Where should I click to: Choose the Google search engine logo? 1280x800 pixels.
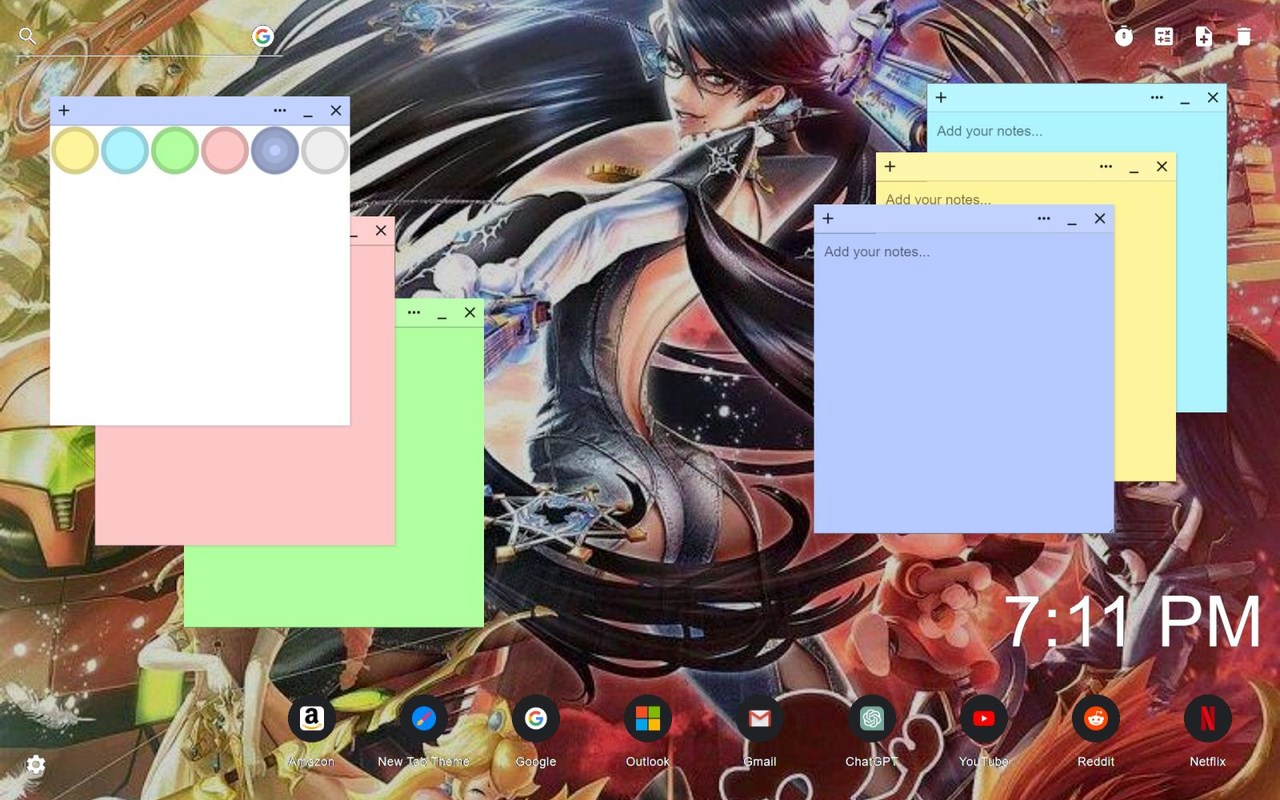tap(263, 37)
